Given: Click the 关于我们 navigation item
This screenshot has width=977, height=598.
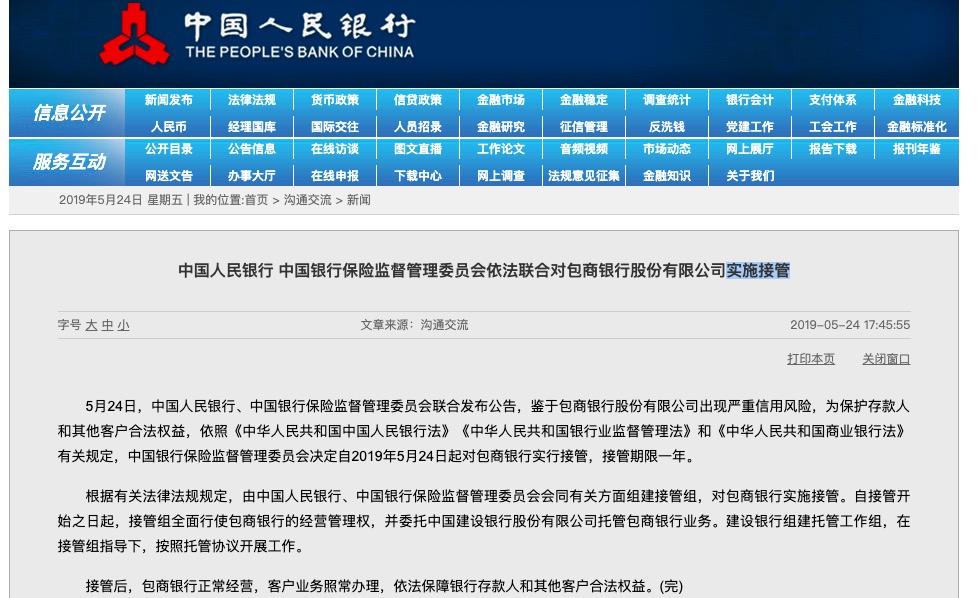Looking at the screenshot, I should click(750, 176).
